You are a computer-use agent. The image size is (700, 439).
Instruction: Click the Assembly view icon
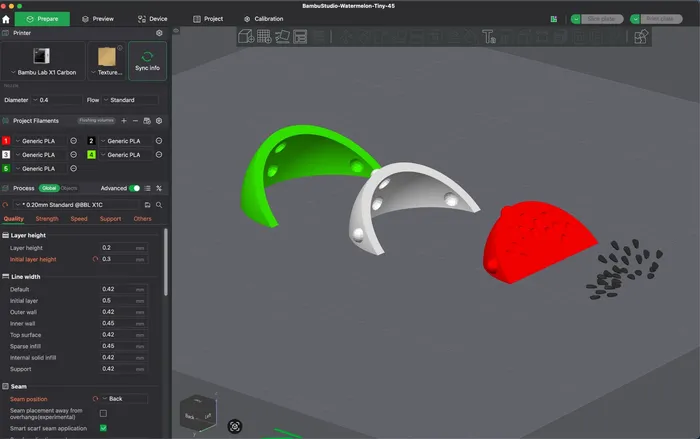point(641,37)
